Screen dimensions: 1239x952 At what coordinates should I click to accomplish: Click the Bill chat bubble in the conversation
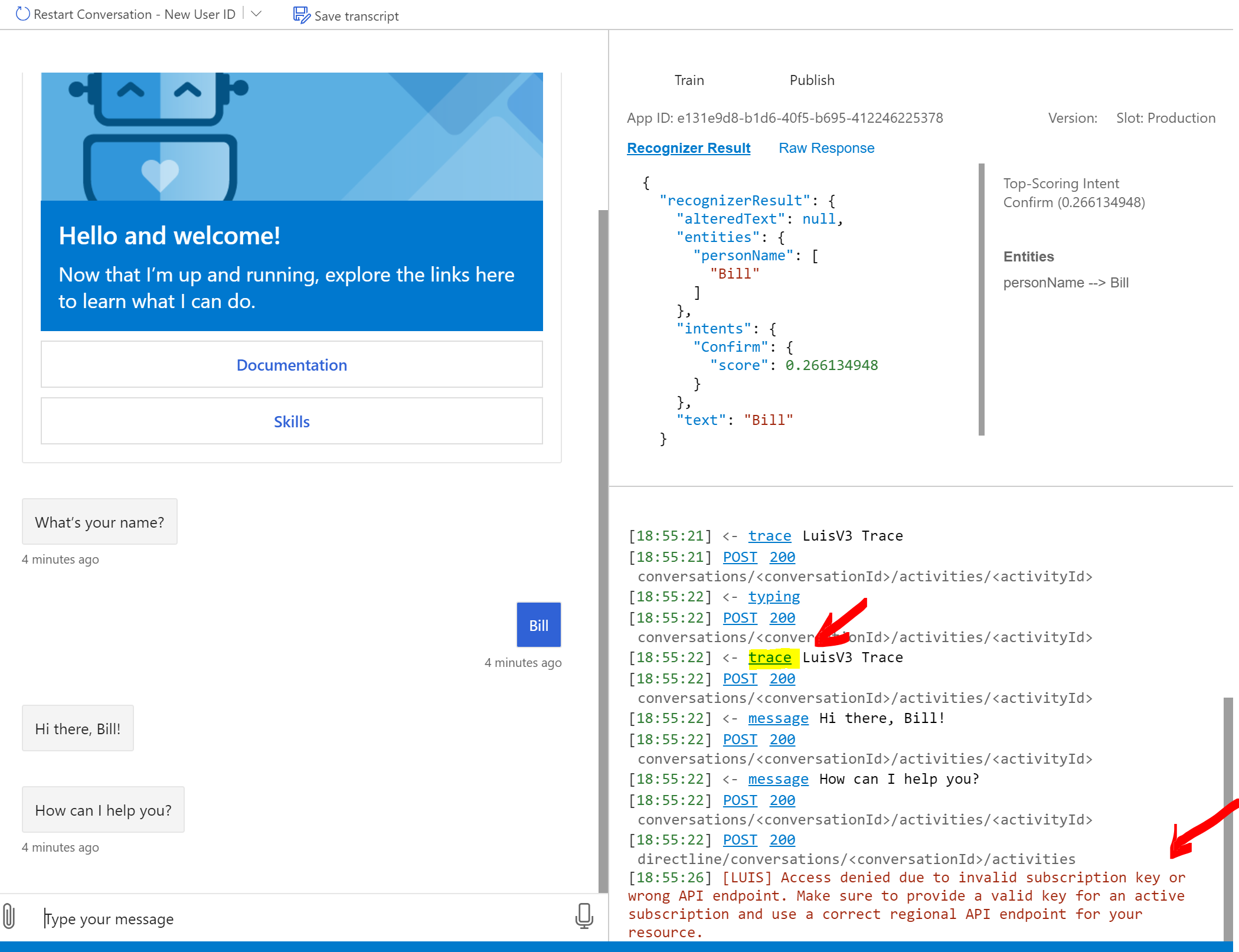point(538,624)
